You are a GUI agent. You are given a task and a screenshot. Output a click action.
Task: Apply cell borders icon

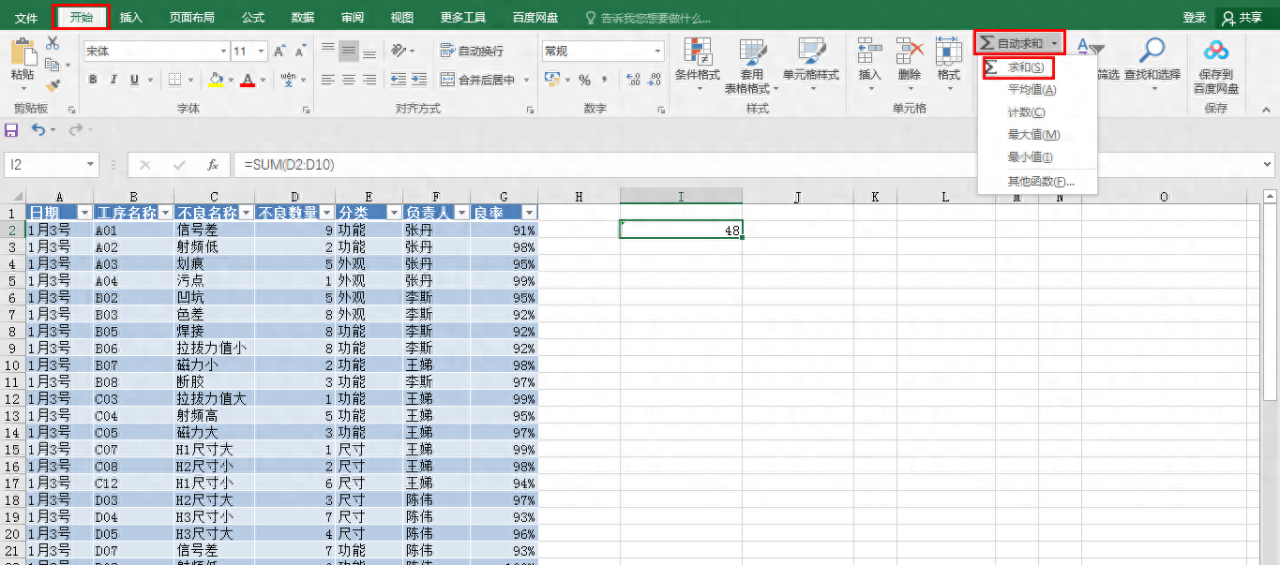[x=175, y=80]
